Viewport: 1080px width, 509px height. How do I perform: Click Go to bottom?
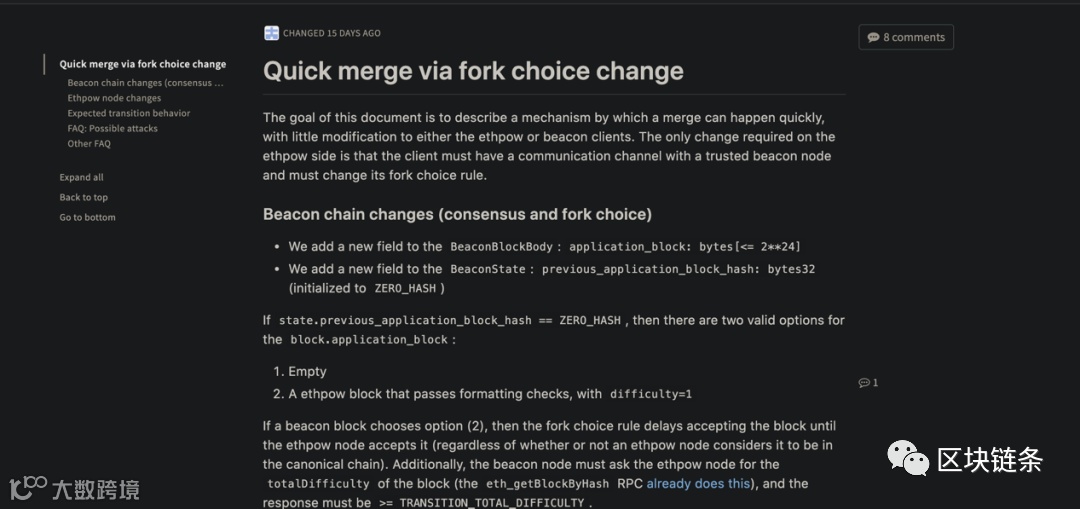point(87,217)
